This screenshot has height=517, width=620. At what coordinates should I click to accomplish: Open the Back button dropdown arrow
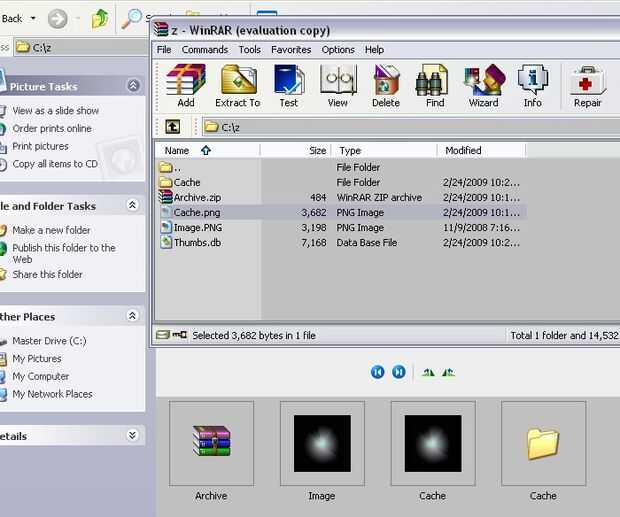[33, 18]
